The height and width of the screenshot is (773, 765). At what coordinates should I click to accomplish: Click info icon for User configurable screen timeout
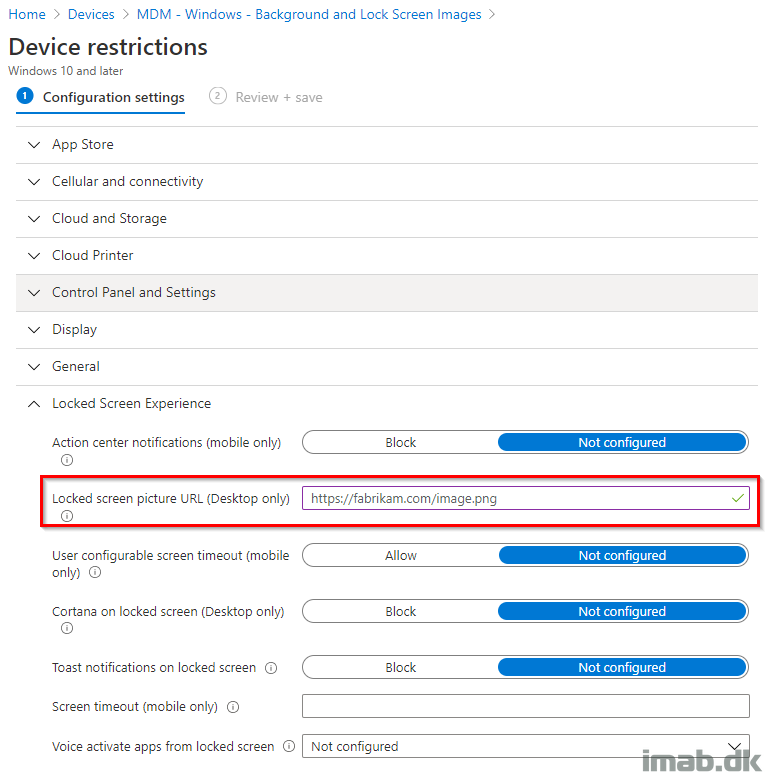(95, 572)
